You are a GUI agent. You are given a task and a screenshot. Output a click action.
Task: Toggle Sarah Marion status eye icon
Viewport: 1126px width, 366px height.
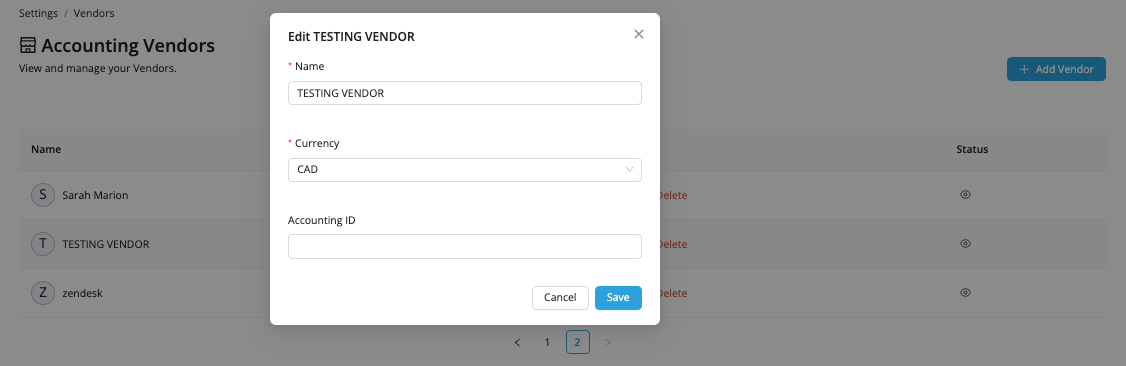(965, 194)
